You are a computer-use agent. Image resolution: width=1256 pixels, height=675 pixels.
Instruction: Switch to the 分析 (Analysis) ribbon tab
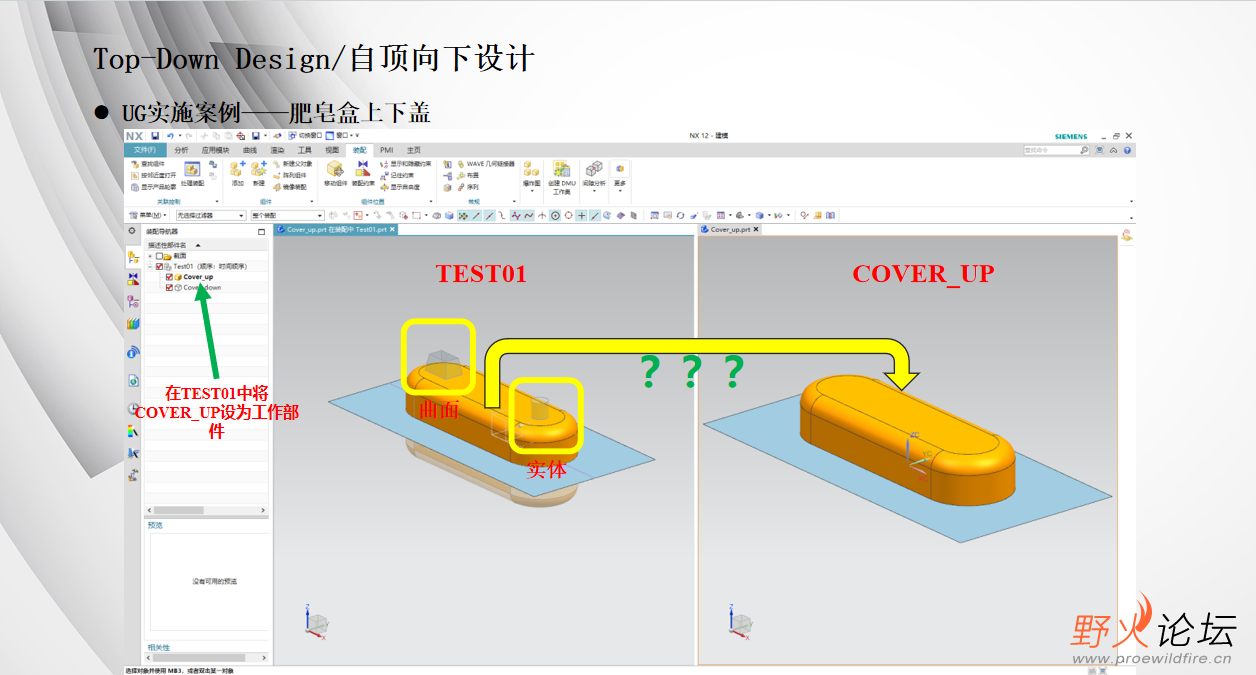tap(181, 149)
